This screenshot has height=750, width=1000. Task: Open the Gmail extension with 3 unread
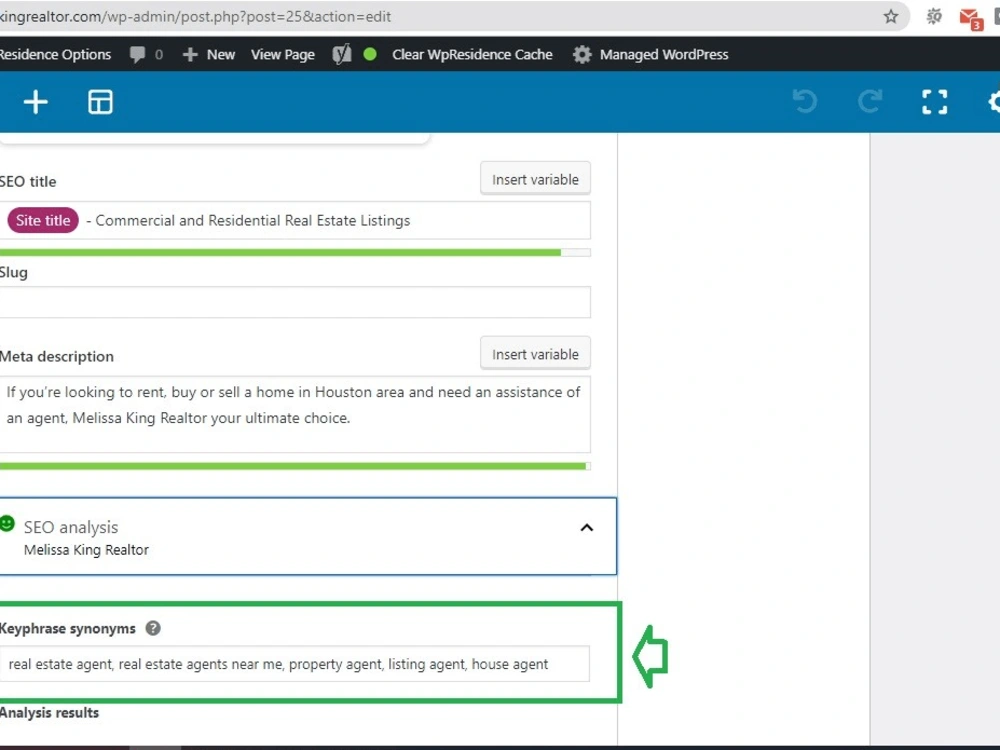[971, 18]
